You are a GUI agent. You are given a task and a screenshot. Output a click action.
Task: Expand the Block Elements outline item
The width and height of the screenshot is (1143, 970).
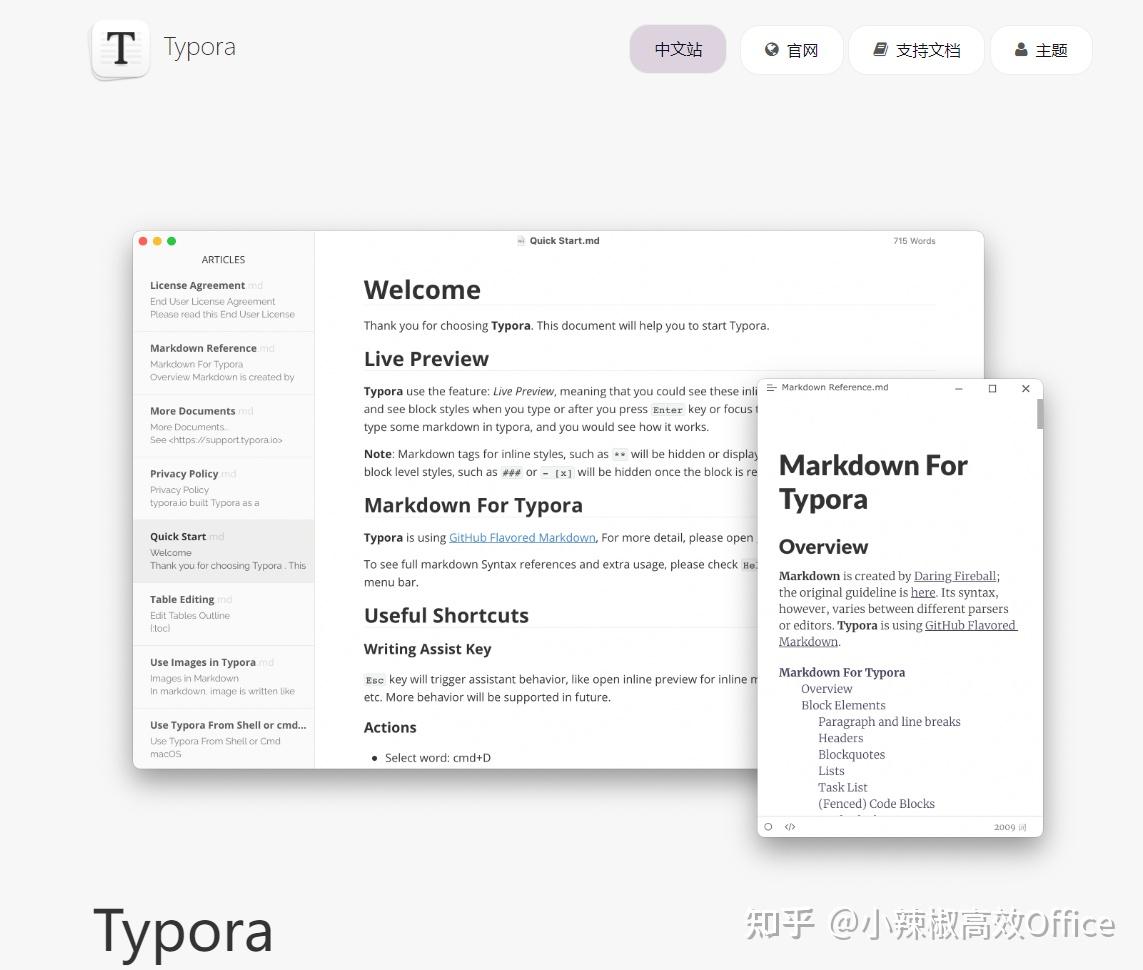click(843, 705)
